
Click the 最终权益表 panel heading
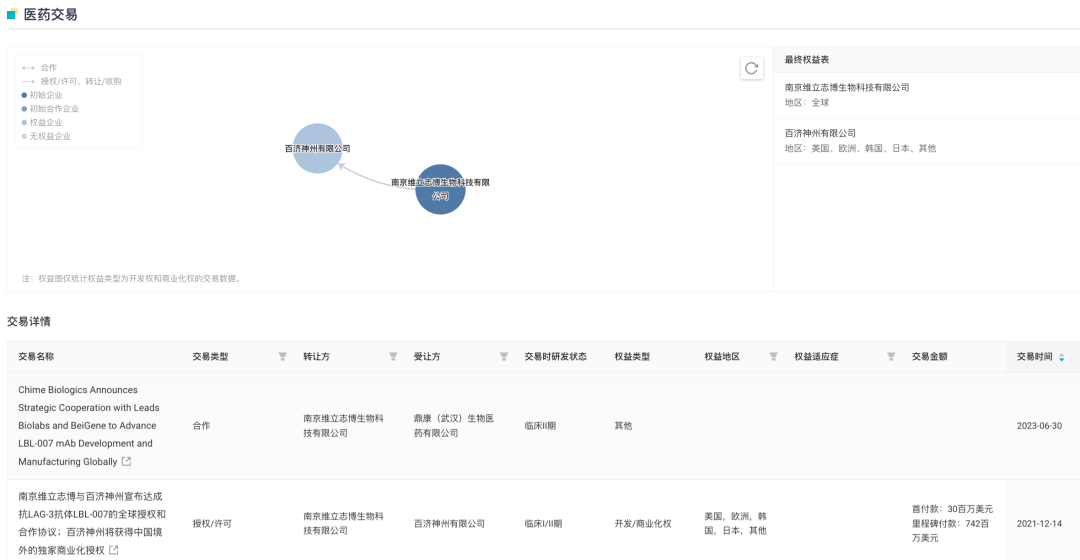(x=807, y=60)
